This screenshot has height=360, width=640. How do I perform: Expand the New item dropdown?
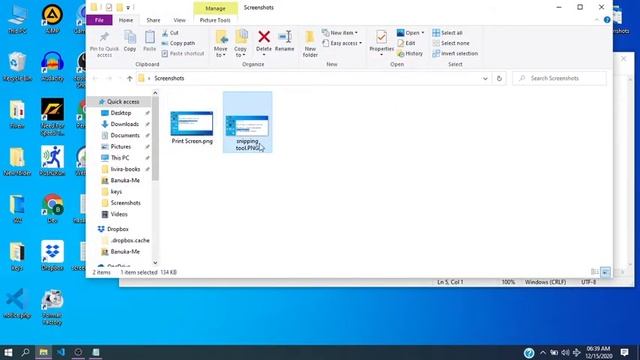pos(340,33)
